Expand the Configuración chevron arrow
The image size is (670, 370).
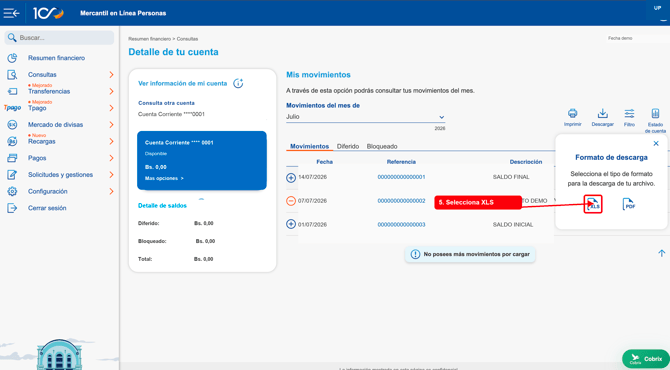coord(111,191)
